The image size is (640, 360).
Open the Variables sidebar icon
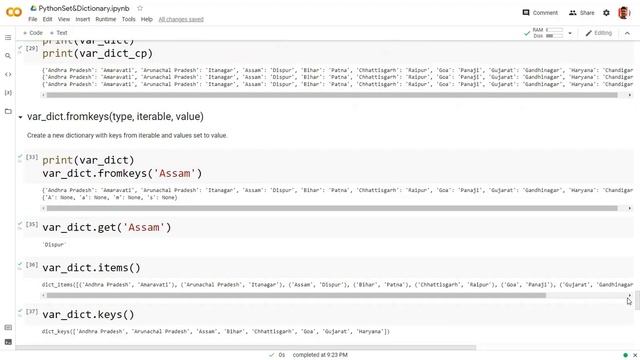coord(8,93)
